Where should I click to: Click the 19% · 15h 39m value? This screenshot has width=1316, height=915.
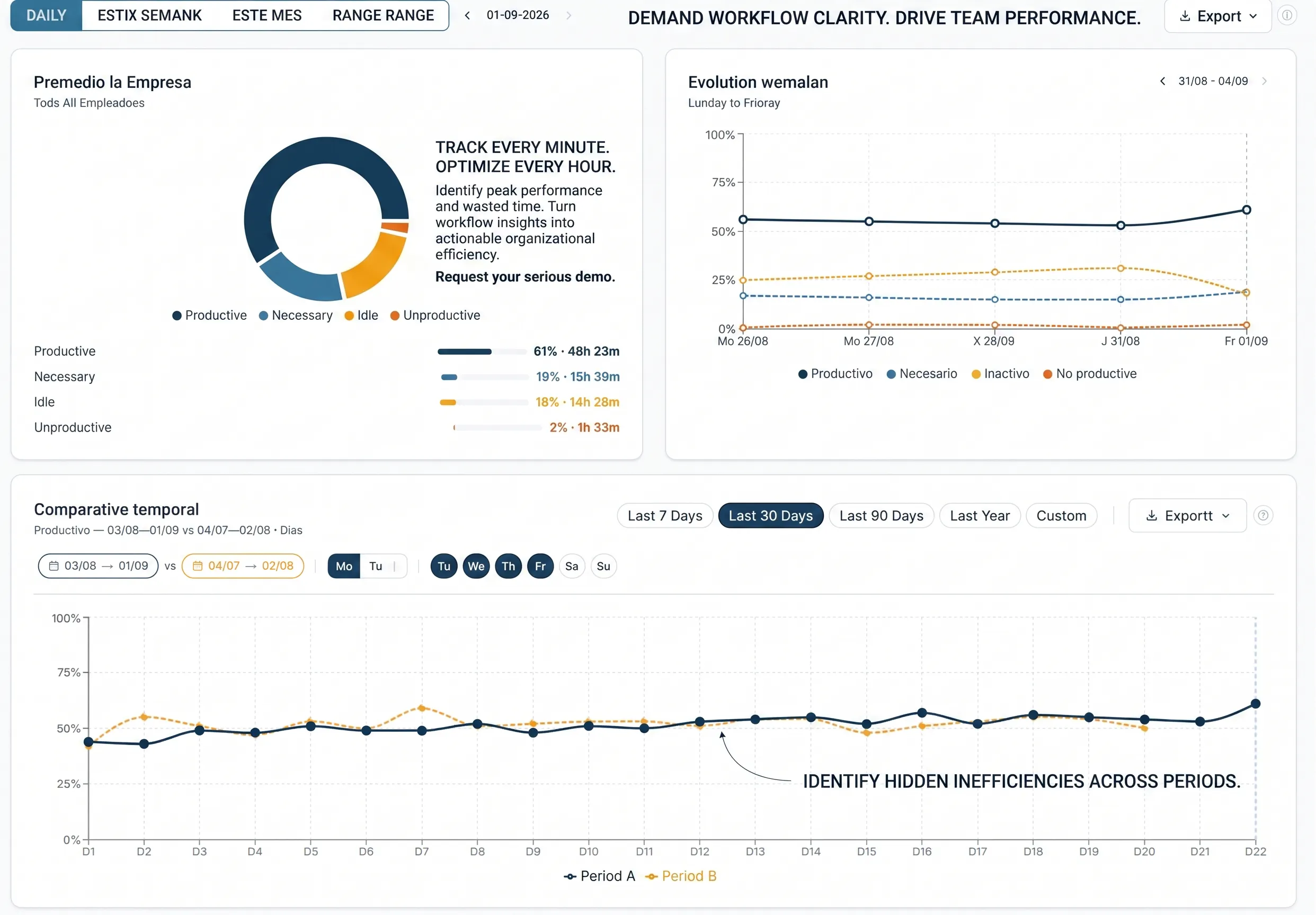click(x=577, y=377)
